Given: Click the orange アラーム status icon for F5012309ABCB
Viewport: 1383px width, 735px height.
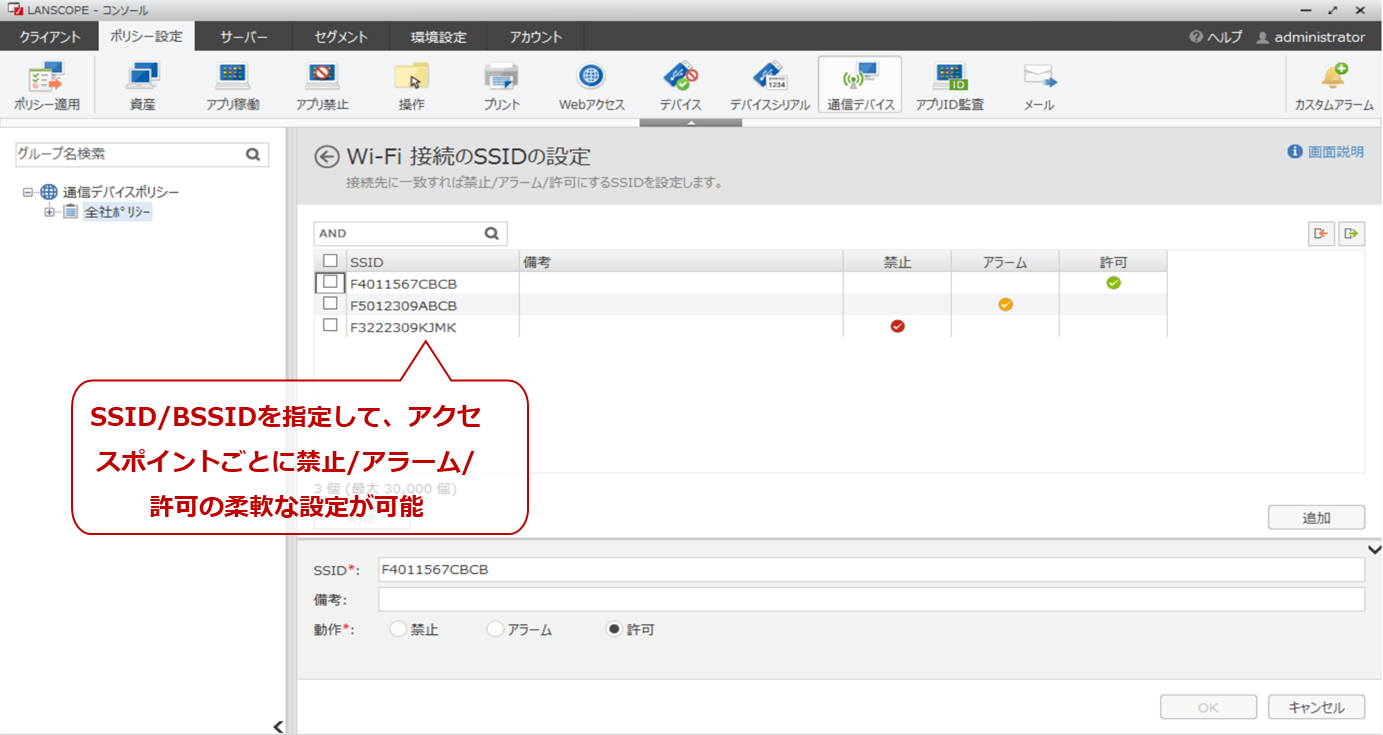Looking at the screenshot, I should pyautogui.click(x=1005, y=304).
